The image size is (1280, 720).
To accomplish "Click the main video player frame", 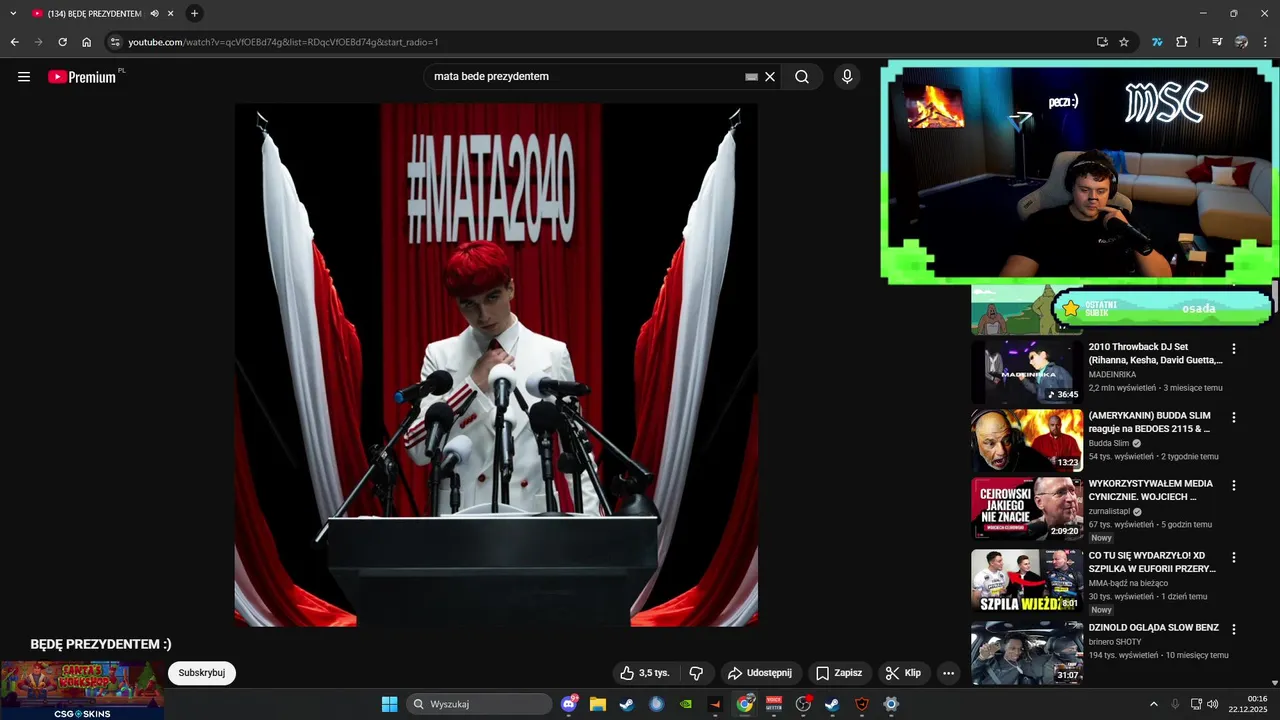I will [496, 365].
